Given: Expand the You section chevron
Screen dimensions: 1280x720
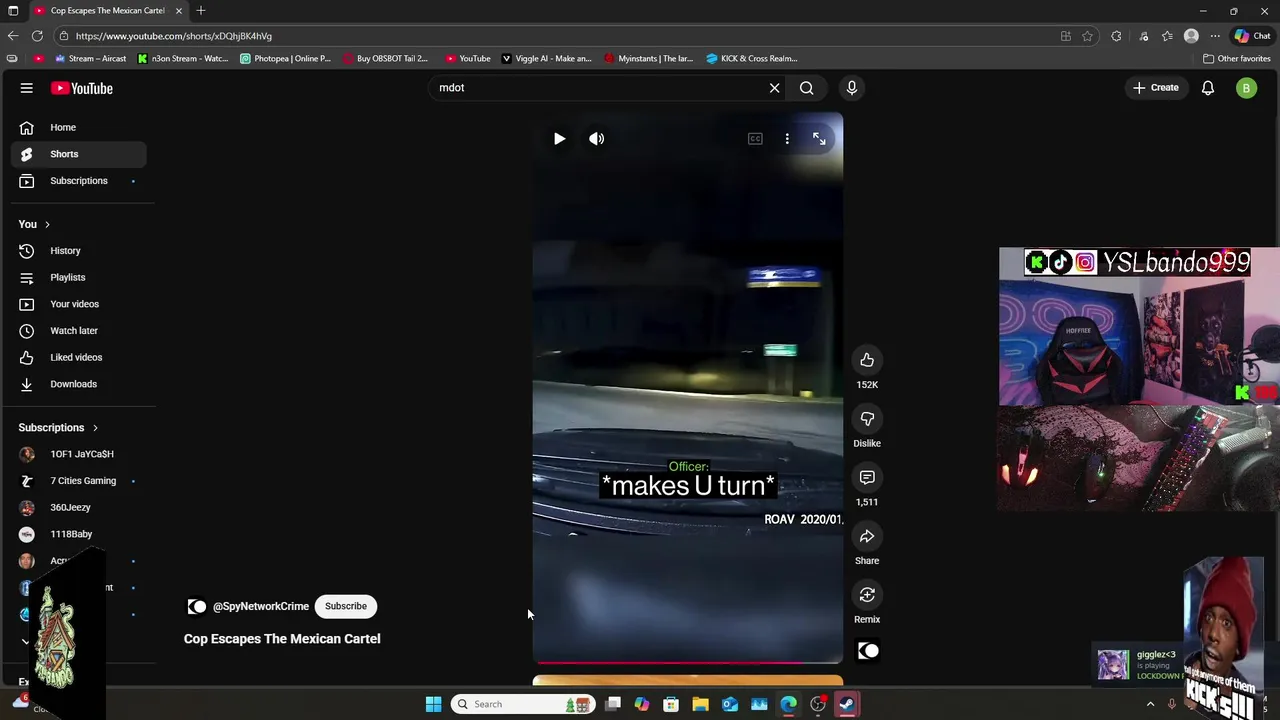Looking at the screenshot, I should [x=47, y=224].
